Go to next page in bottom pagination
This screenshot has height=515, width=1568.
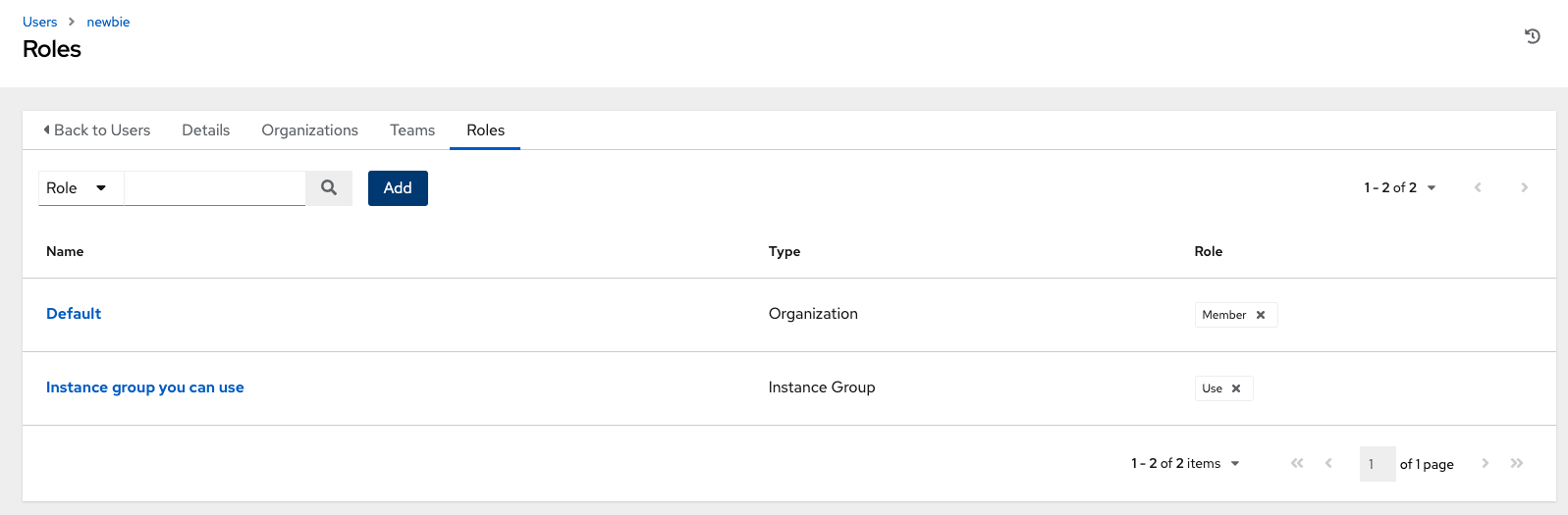(x=1485, y=463)
